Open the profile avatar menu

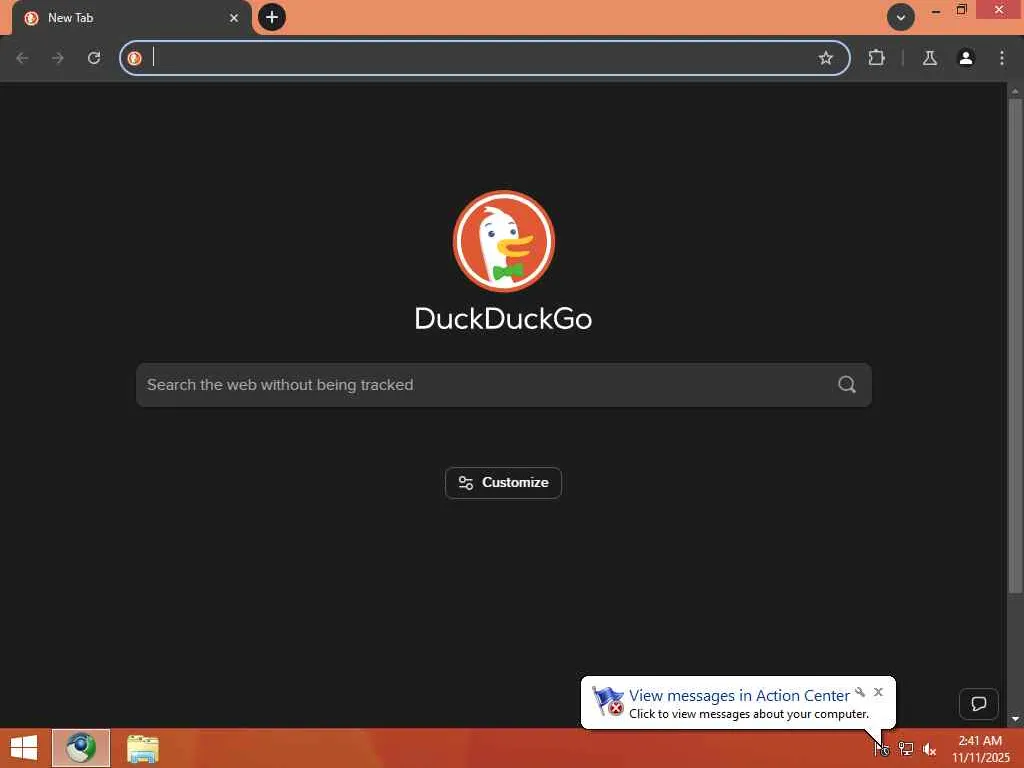[966, 58]
